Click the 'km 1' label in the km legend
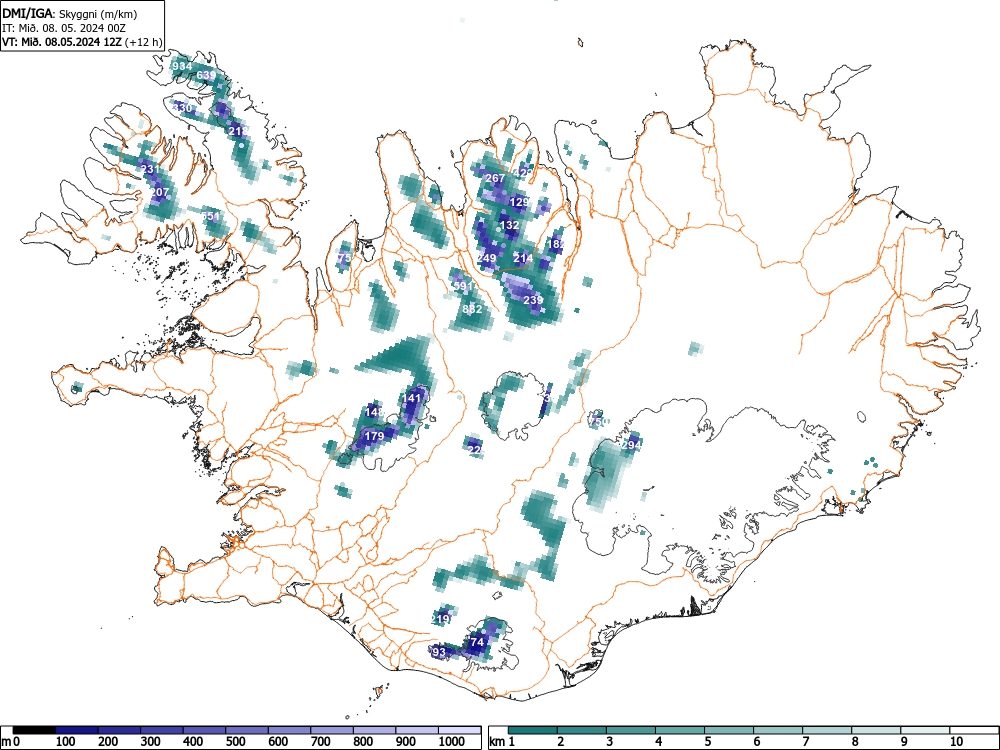Screen dimensions: 1000x750 click(x=502, y=741)
